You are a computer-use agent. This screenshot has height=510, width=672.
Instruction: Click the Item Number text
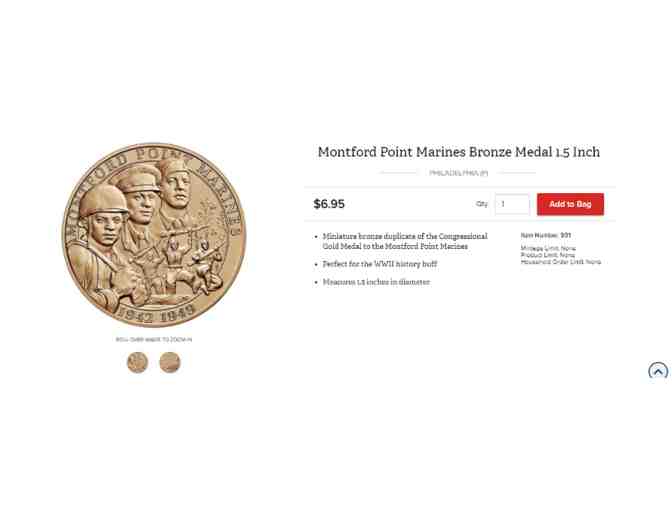tap(546, 235)
